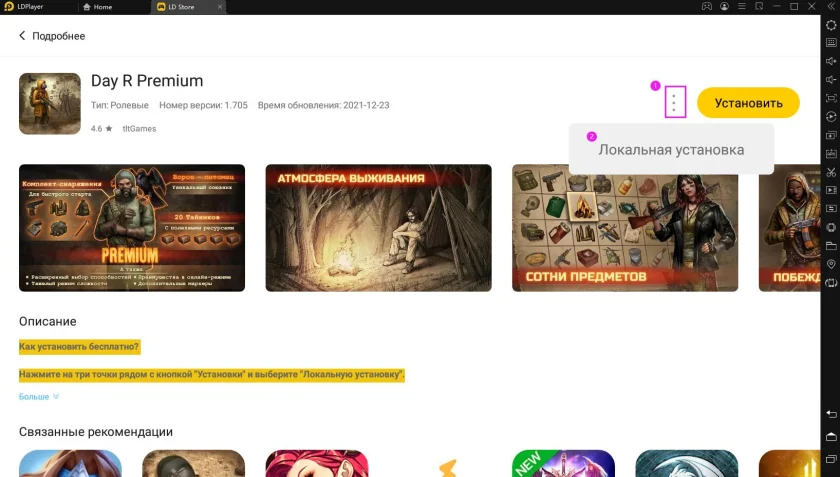This screenshot has height=477, width=840.
Task: Go back using Подробнее arrow
Action: tap(22, 35)
